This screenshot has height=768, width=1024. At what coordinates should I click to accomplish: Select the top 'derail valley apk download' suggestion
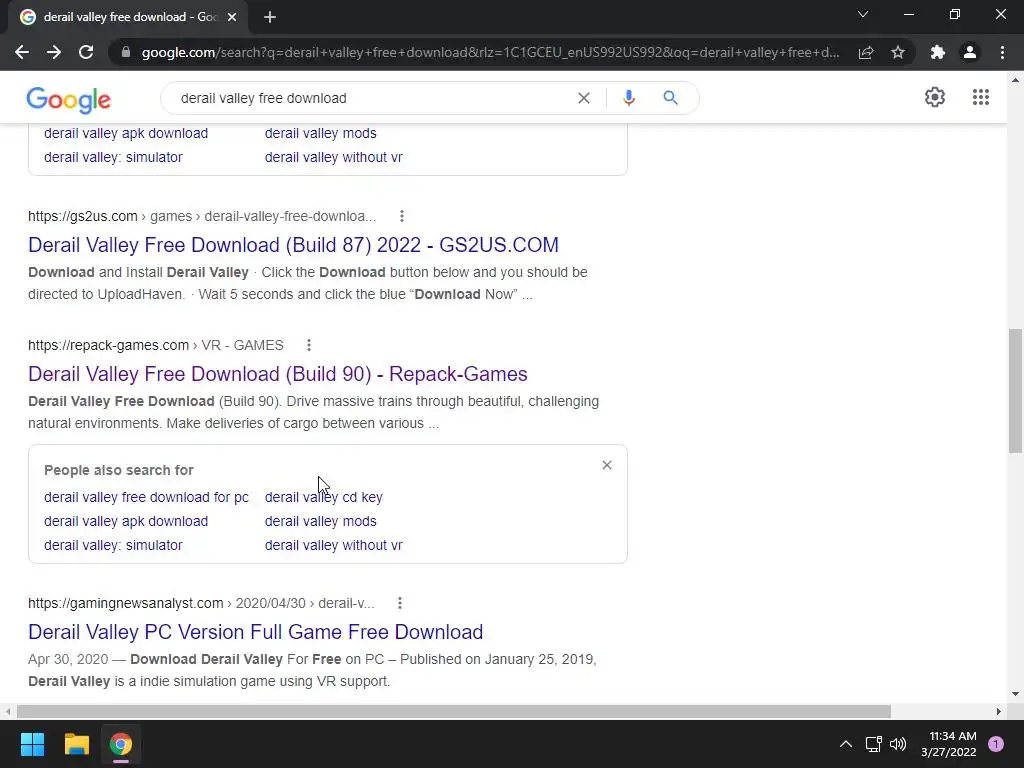pos(126,133)
